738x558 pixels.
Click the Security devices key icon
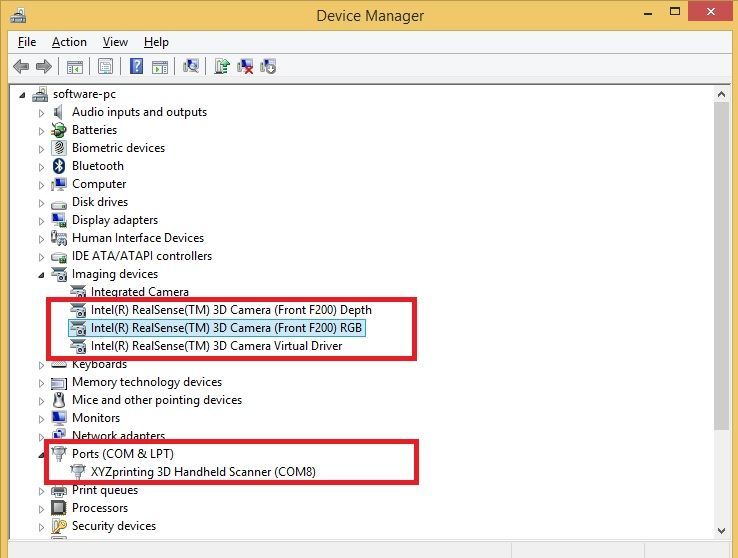coord(59,526)
